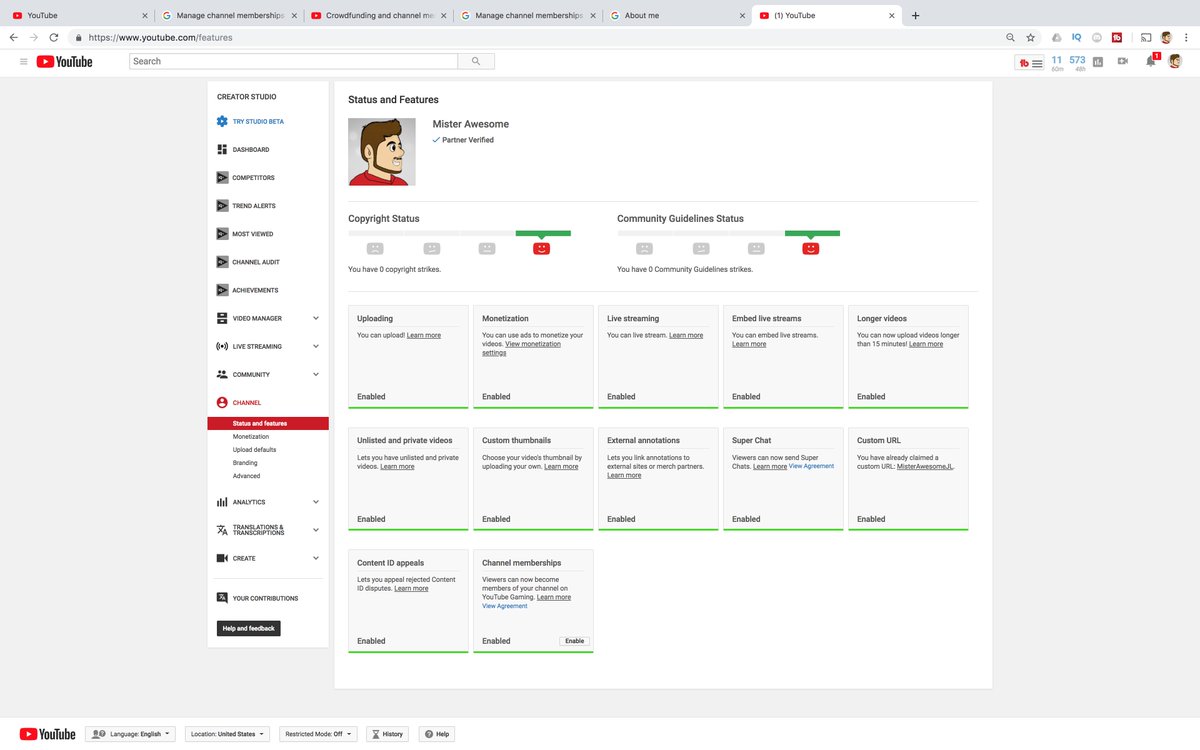Viewport: 1200px width, 750px height.
Task: Go to YouTube home via top logo
Action: (x=65, y=62)
